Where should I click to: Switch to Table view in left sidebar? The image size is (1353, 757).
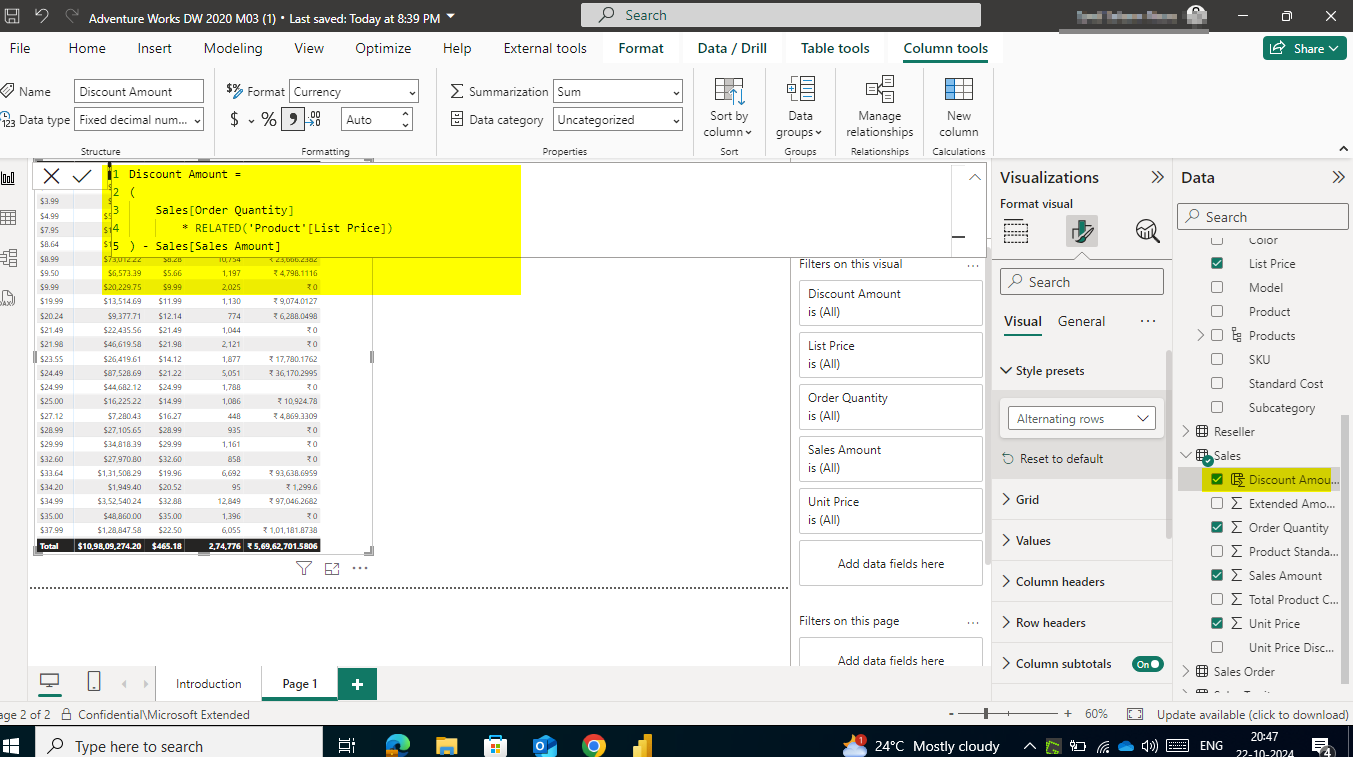(x=9, y=218)
